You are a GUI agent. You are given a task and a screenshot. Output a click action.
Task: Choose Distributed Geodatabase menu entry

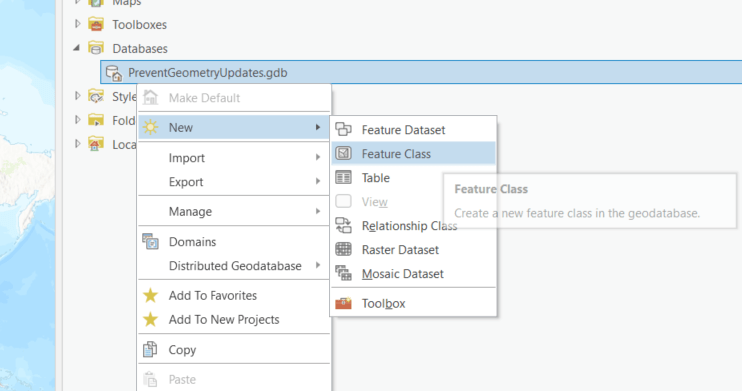(234, 266)
